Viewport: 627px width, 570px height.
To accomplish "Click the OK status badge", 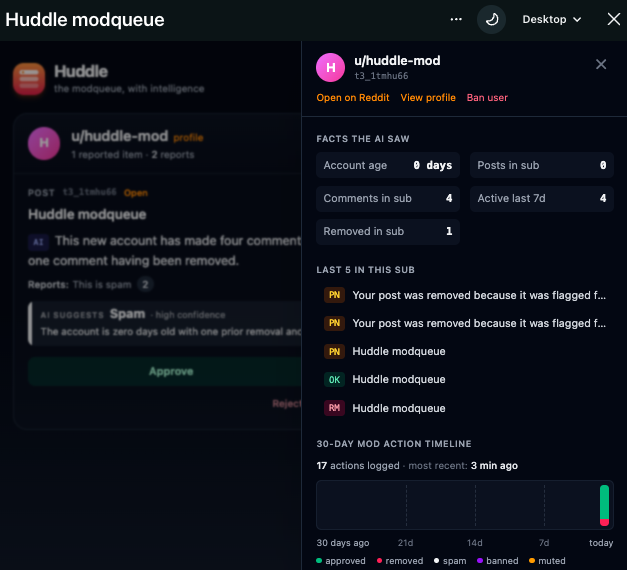I will tap(334, 380).
